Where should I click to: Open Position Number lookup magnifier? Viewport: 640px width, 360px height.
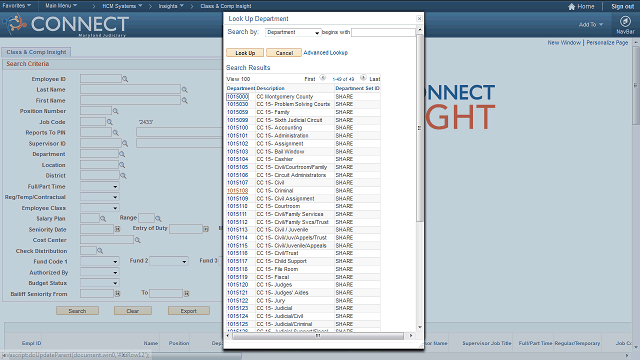pos(116,111)
